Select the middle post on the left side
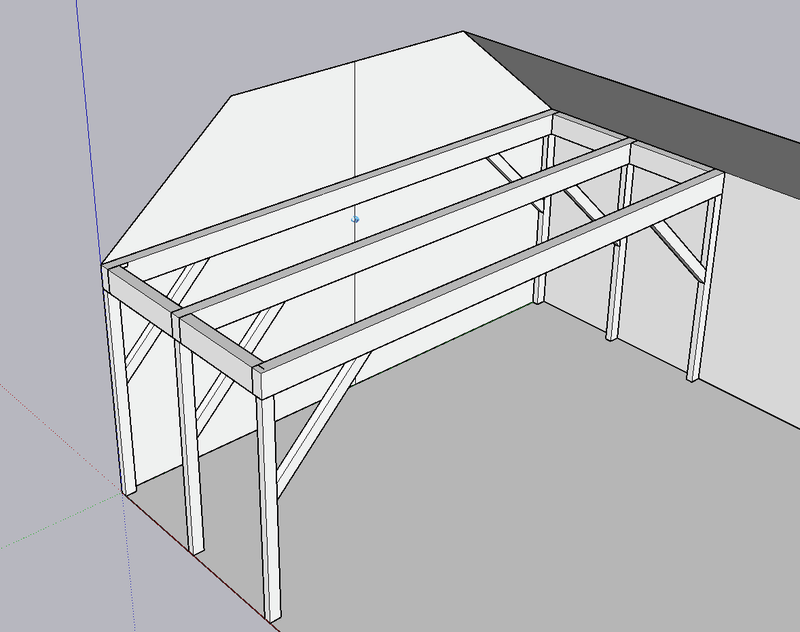The height and width of the screenshot is (632, 800). coord(189,446)
